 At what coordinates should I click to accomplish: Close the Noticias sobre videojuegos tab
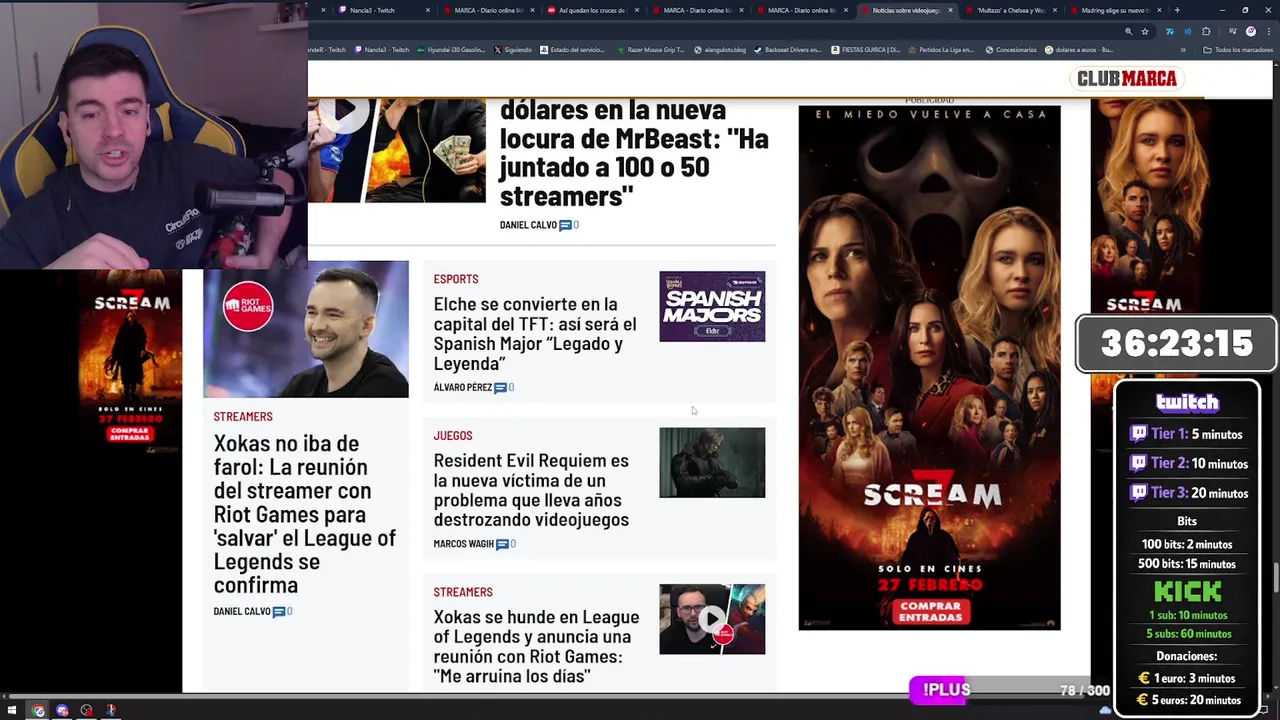click(950, 10)
